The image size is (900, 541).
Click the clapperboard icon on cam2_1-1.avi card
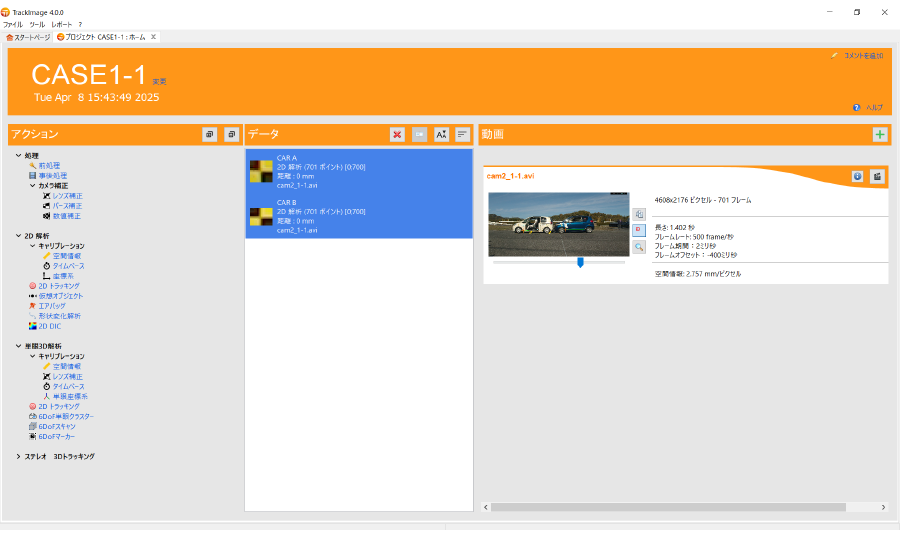(877, 176)
